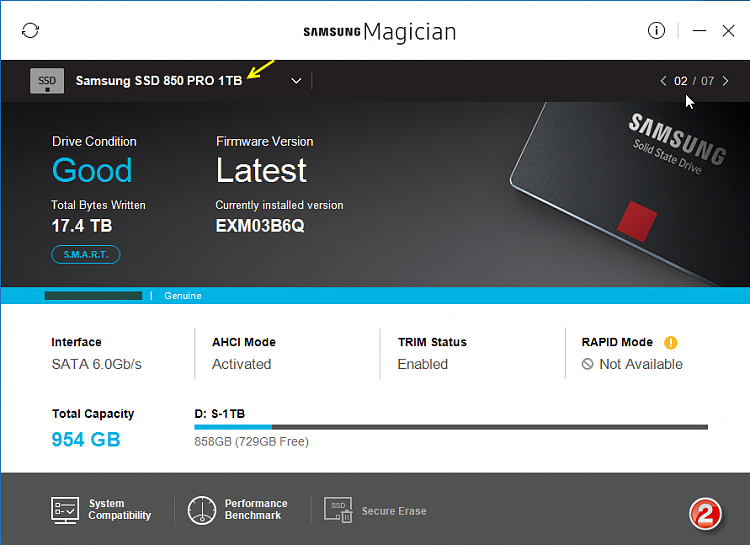Viewport: 750px width, 545px height.
Task: Click the SSD drive icon in the header
Action: pyautogui.click(x=47, y=80)
